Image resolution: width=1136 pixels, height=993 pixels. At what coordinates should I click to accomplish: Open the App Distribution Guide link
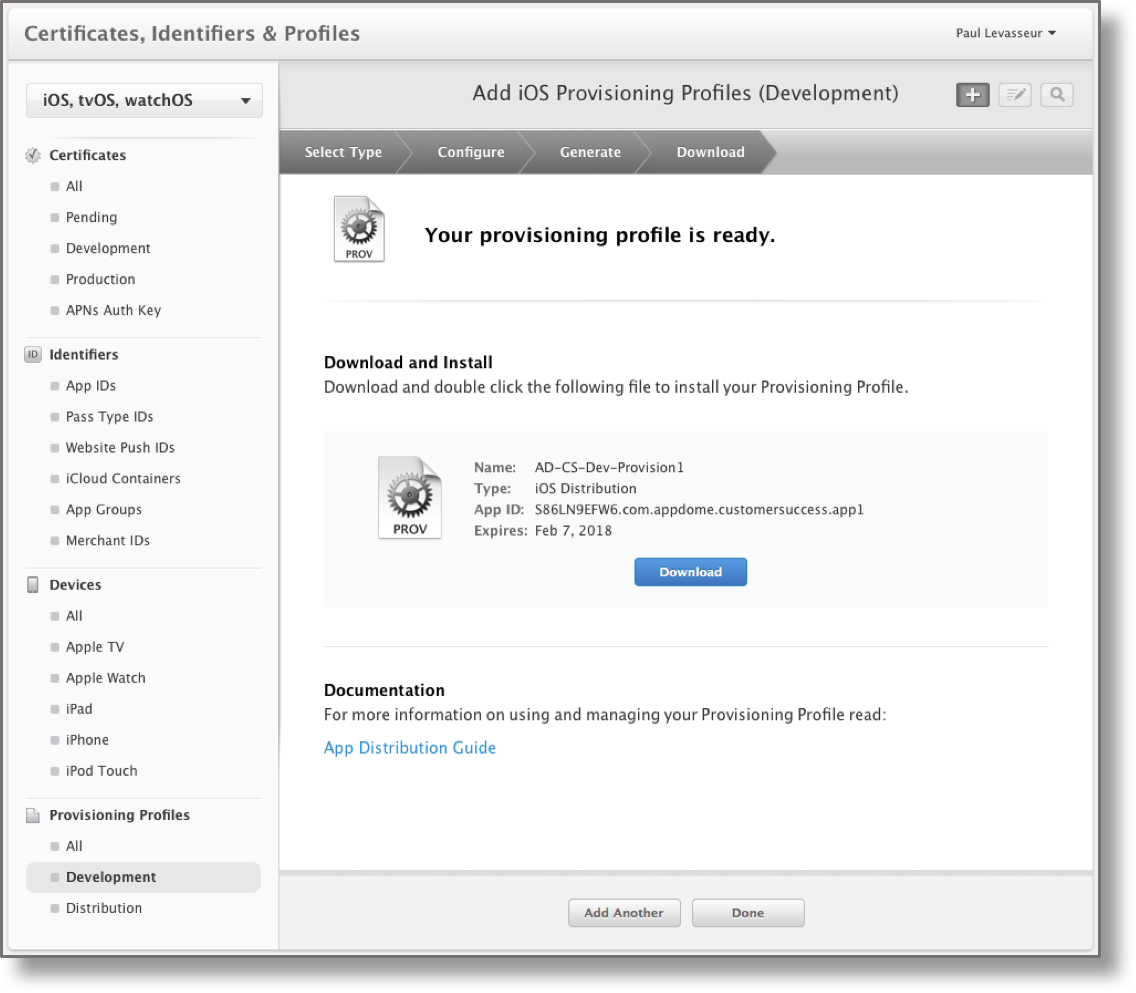(x=410, y=748)
